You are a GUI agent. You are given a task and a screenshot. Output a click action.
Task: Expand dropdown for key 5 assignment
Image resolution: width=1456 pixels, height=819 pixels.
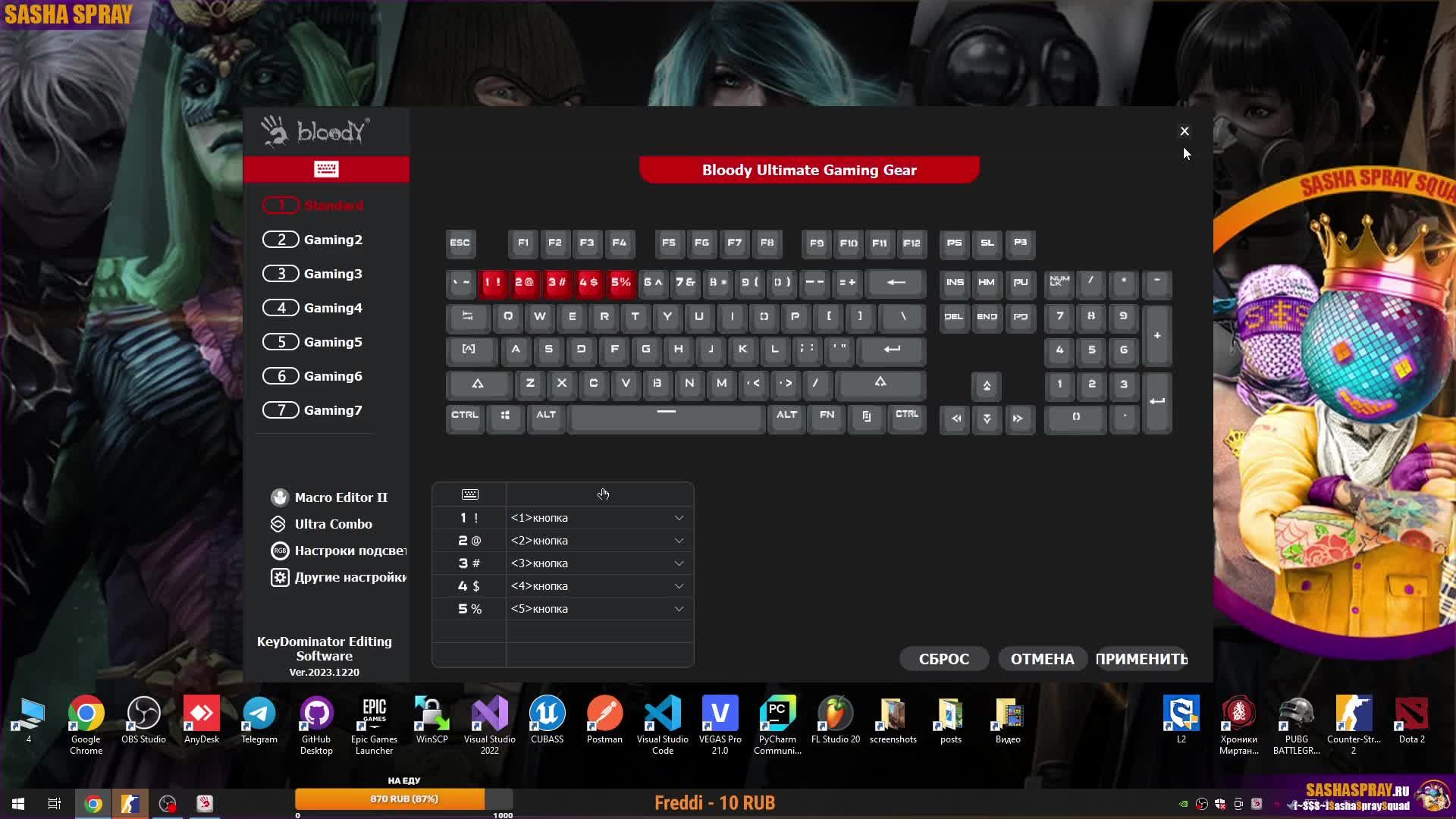pyautogui.click(x=679, y=609)
